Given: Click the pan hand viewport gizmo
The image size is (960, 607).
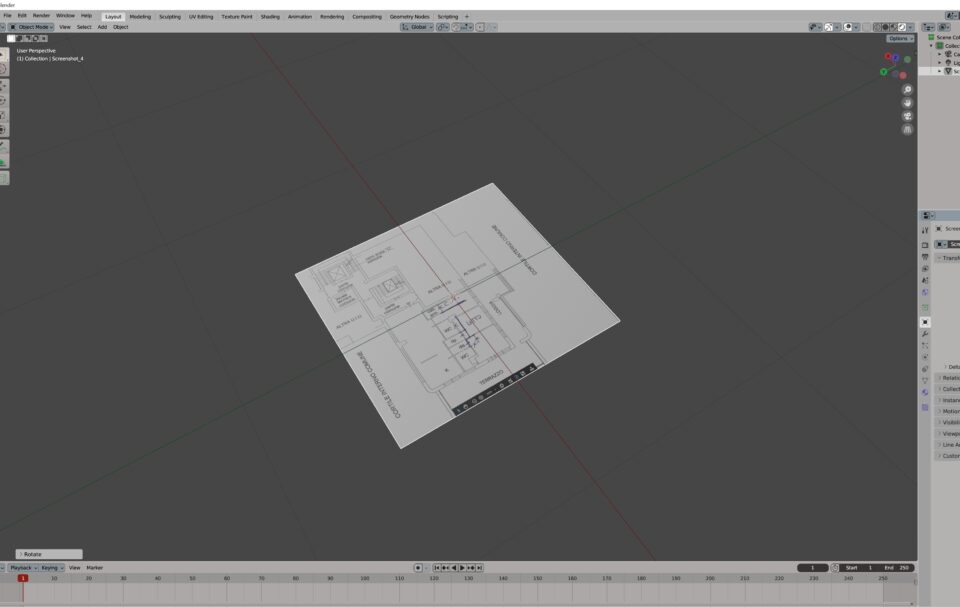Looking at the screenshot, I should point(908,103).
